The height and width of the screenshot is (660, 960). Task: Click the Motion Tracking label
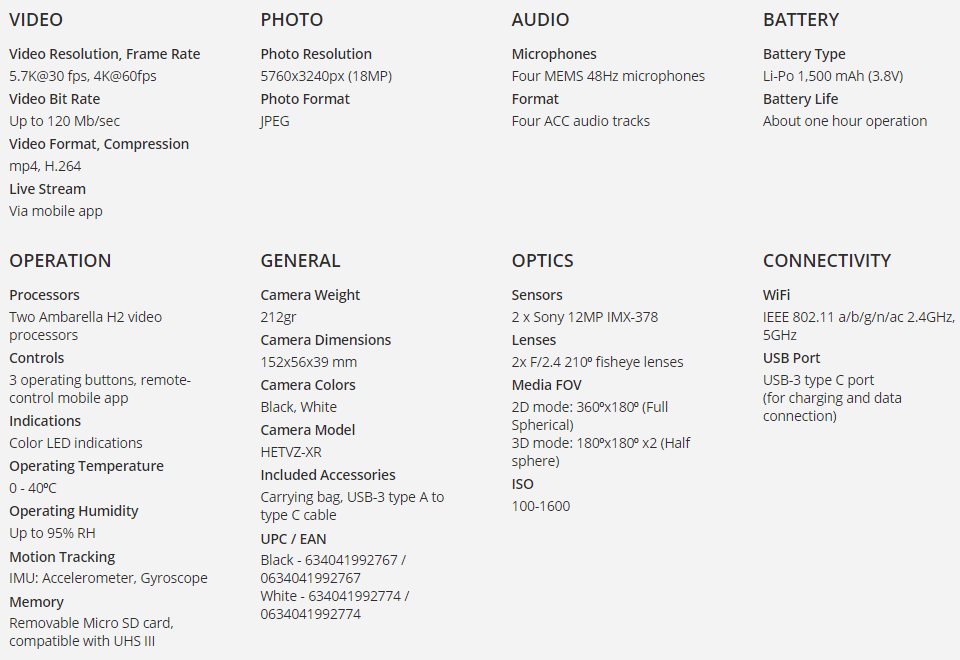pyautogui.click(x=62, y=557)
